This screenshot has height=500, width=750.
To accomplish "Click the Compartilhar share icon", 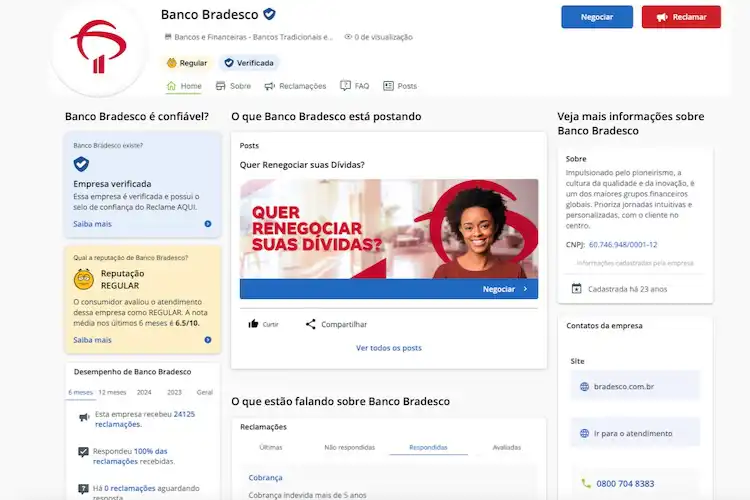I will [x=311, y=324].
